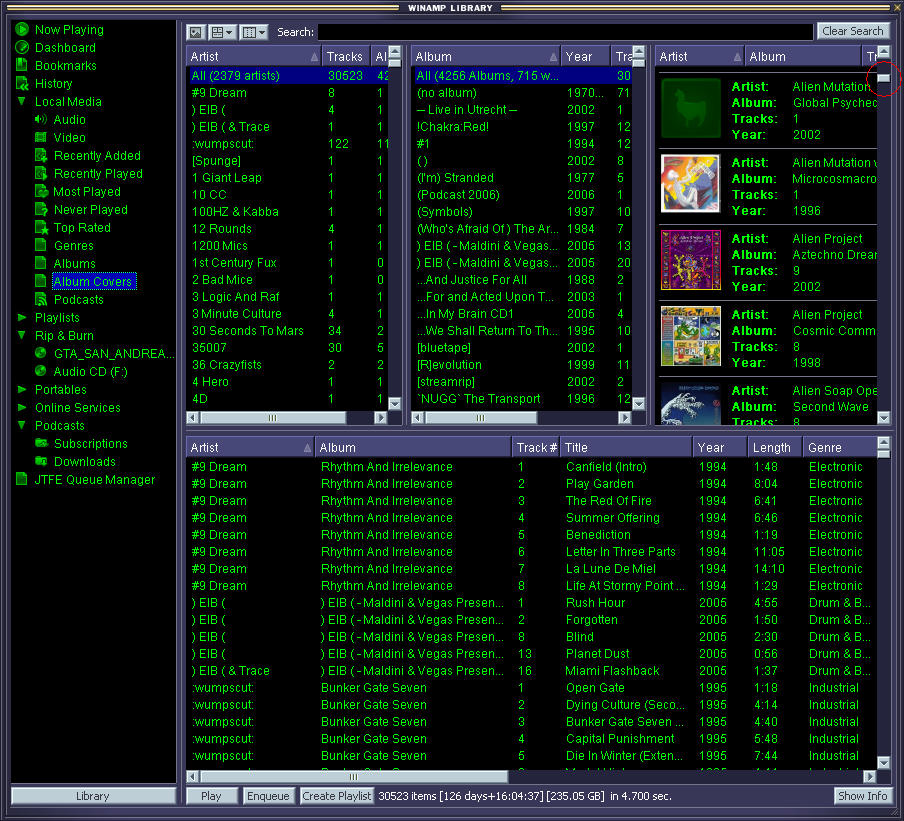The image size is (904, 821).
Task: Open the view mode layout dropdown
Action: tap(221, 32)
